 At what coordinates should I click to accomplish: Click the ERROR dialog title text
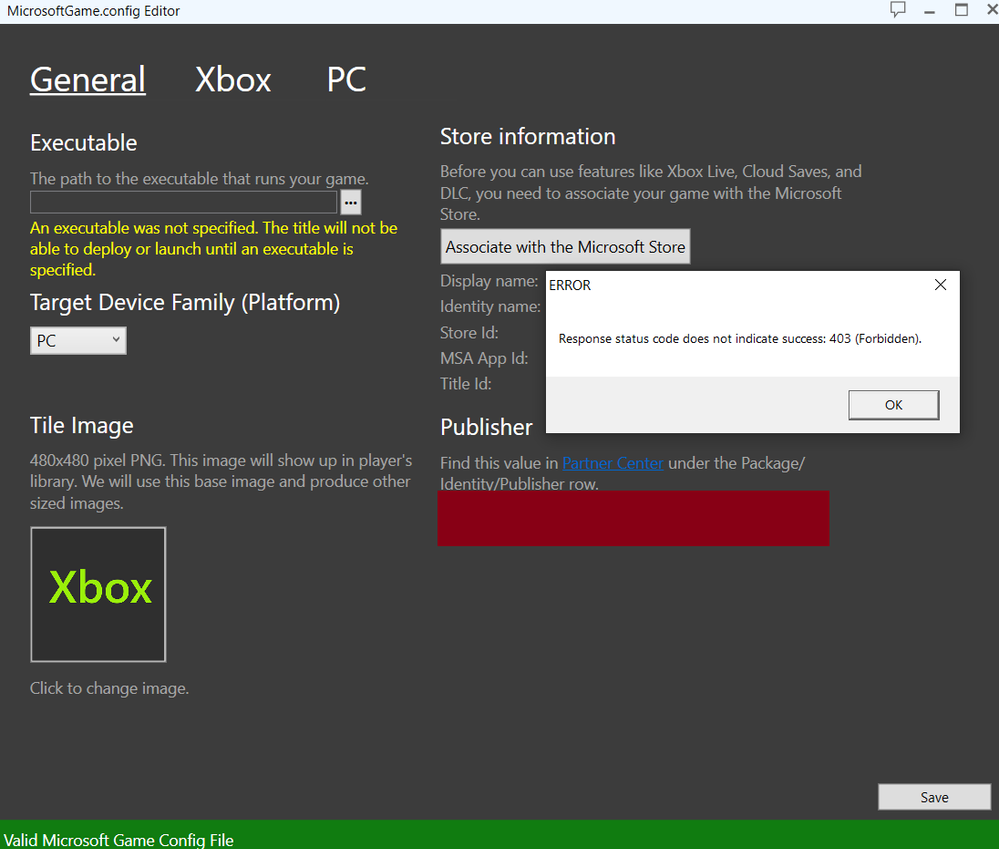coord(570,285)
